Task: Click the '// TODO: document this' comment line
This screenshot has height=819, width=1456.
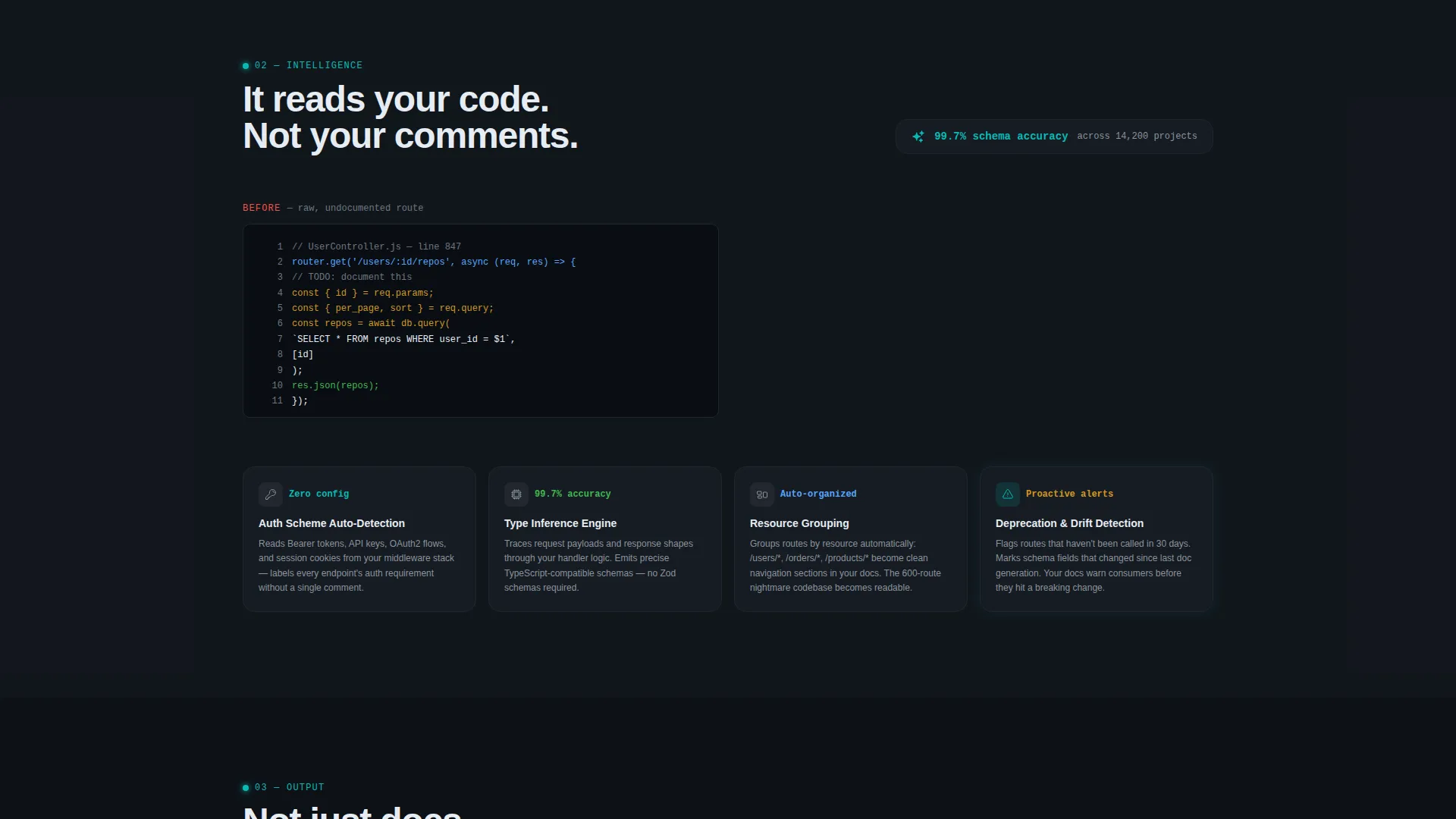Action: pyautogui.click(x=352, y=278)
